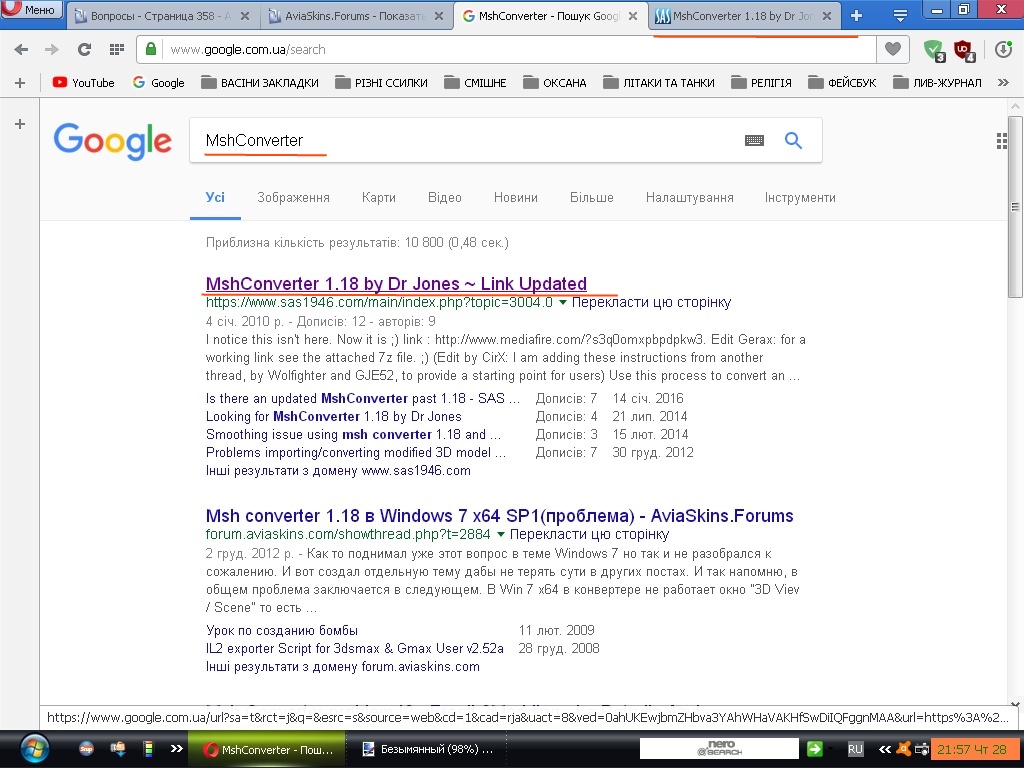Screen dimensions: 1024x768
Task: Expand the РЕЛІГІЯ bookmark folder
Action: click(x=761, y=83)
